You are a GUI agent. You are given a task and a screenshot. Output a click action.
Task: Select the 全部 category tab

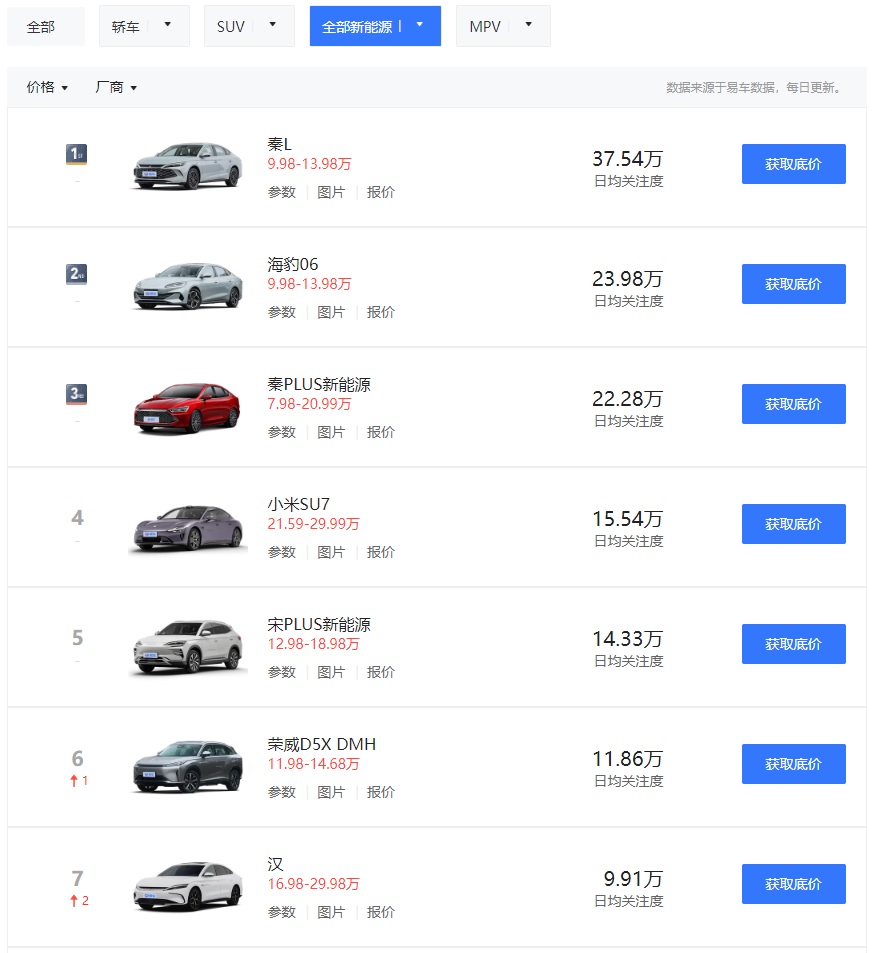coord(41,27)
